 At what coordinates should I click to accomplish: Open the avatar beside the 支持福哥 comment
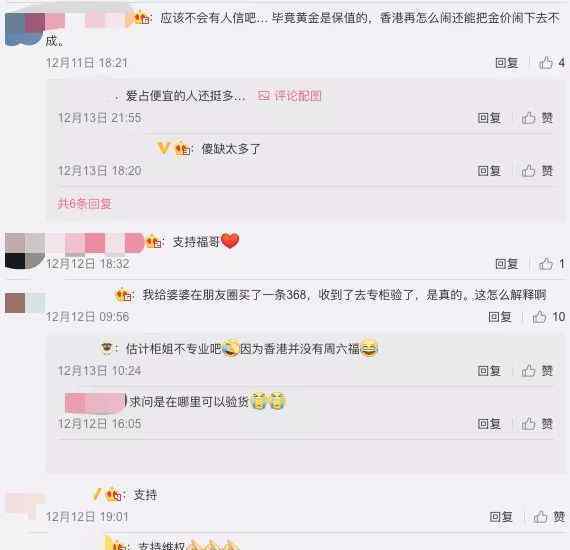click(25, 251)
